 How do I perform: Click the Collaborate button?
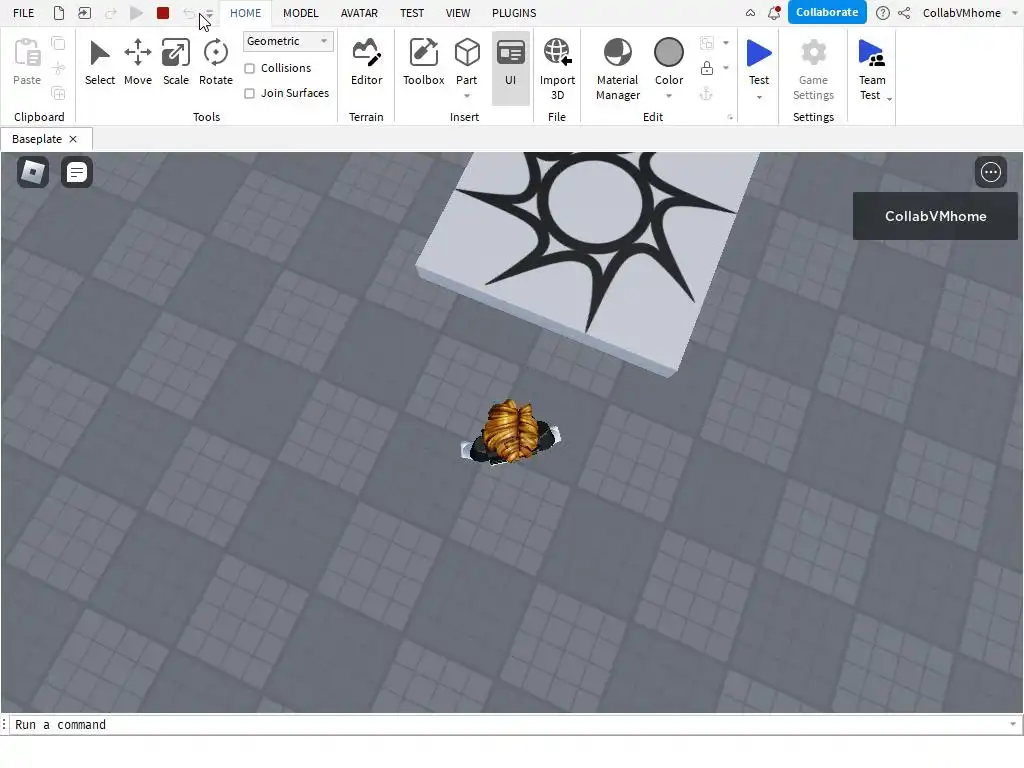827,12
